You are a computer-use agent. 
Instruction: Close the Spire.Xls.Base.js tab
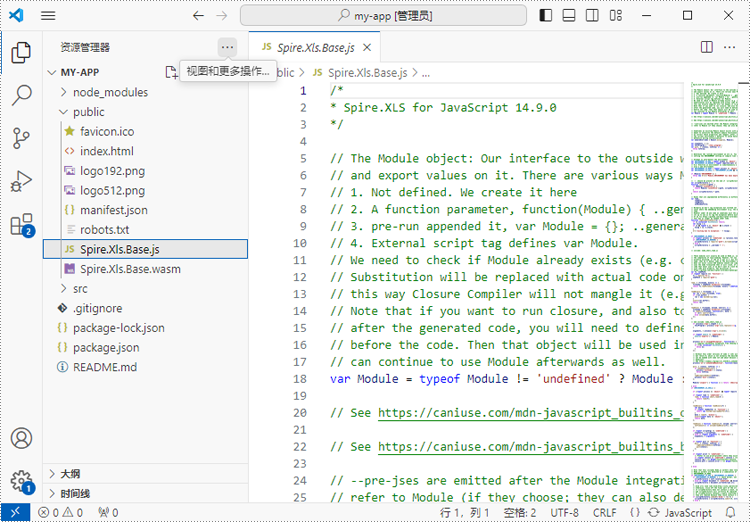pos(367,47)
